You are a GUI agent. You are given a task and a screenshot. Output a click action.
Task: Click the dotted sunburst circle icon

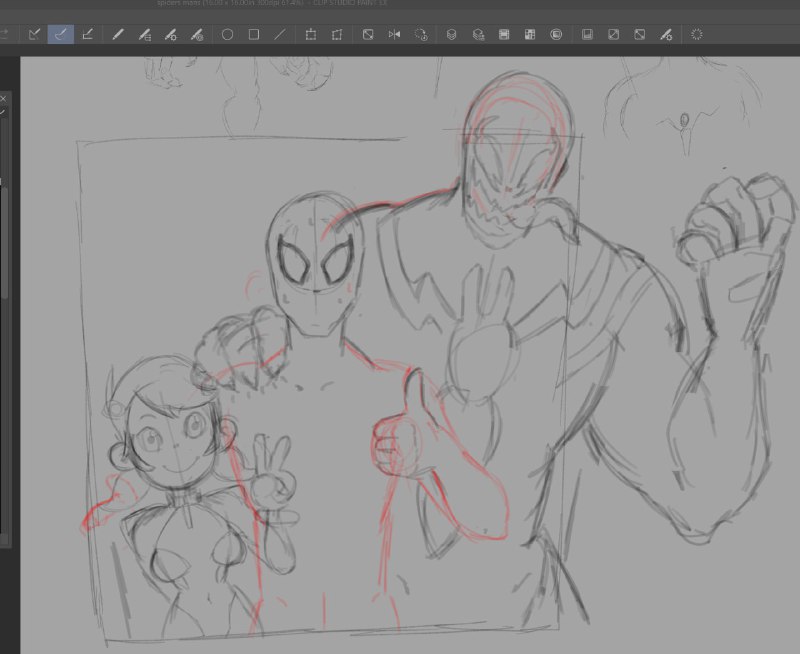point(697,35)
